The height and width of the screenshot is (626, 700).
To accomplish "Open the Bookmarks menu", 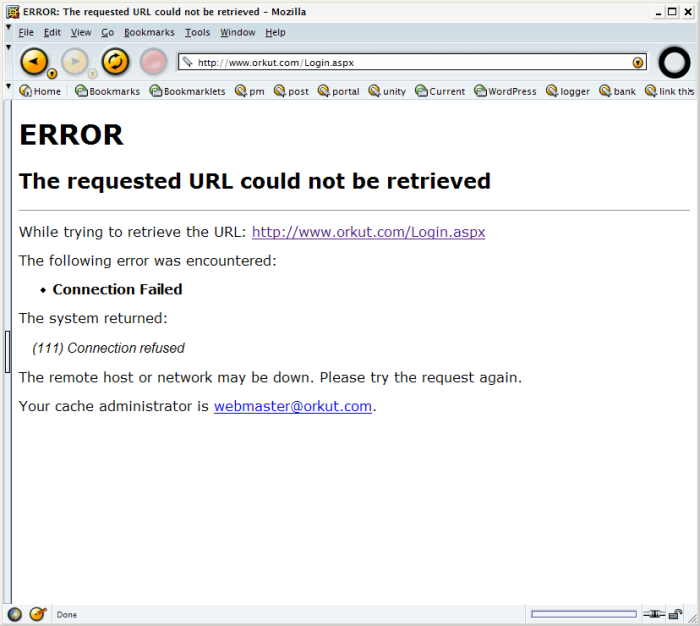I will point(149,32).
